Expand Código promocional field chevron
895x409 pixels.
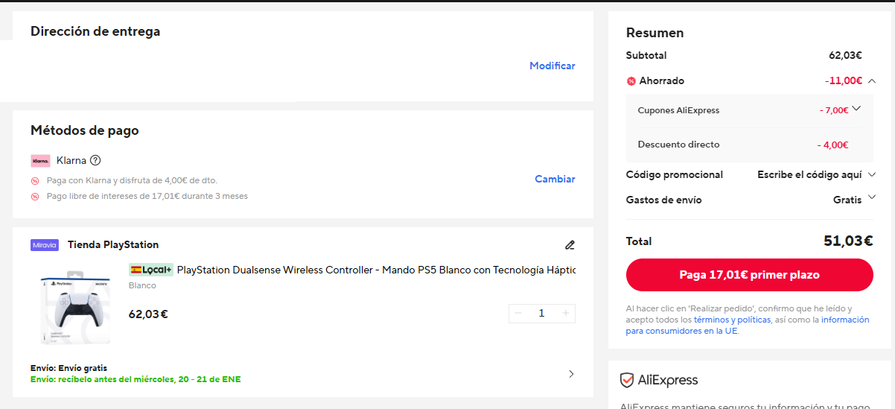pyautogui.click(x=871, y=175)
